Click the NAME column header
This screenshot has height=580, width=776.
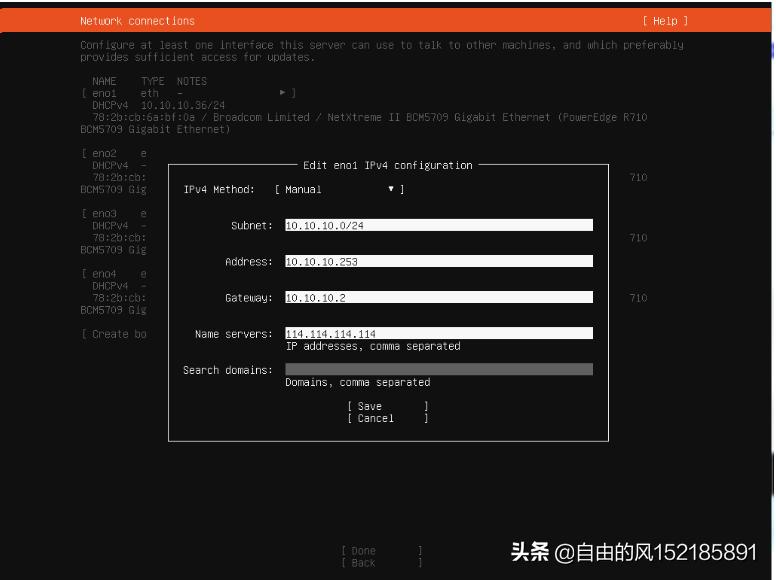point(104,81)
